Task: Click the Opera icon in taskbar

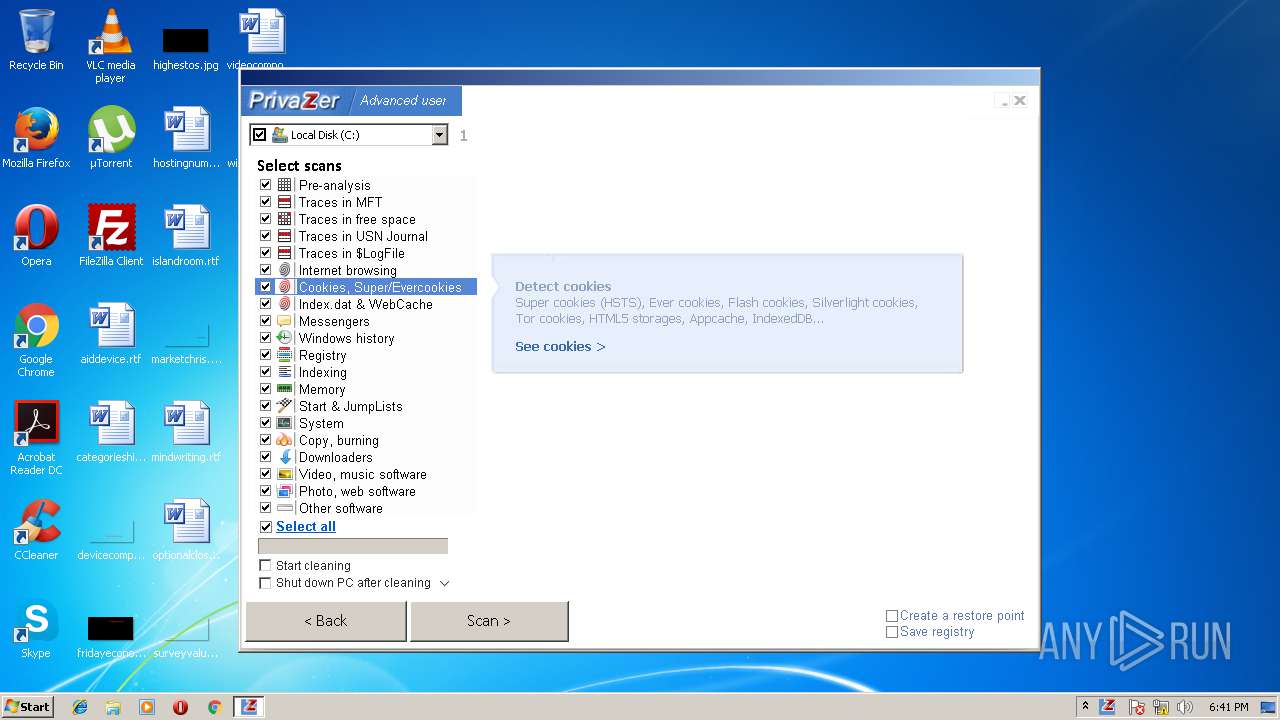Action: pos(180,707)
